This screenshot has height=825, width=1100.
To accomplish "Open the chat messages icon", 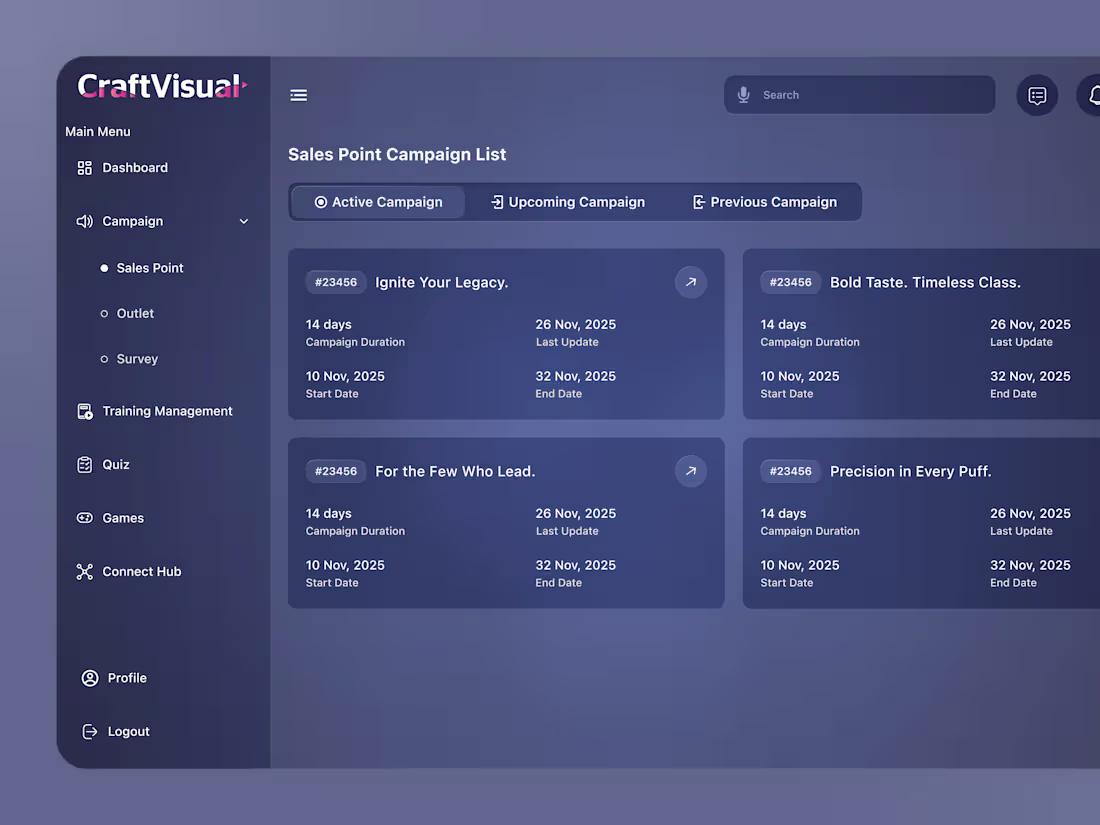I will (1037, 95).
